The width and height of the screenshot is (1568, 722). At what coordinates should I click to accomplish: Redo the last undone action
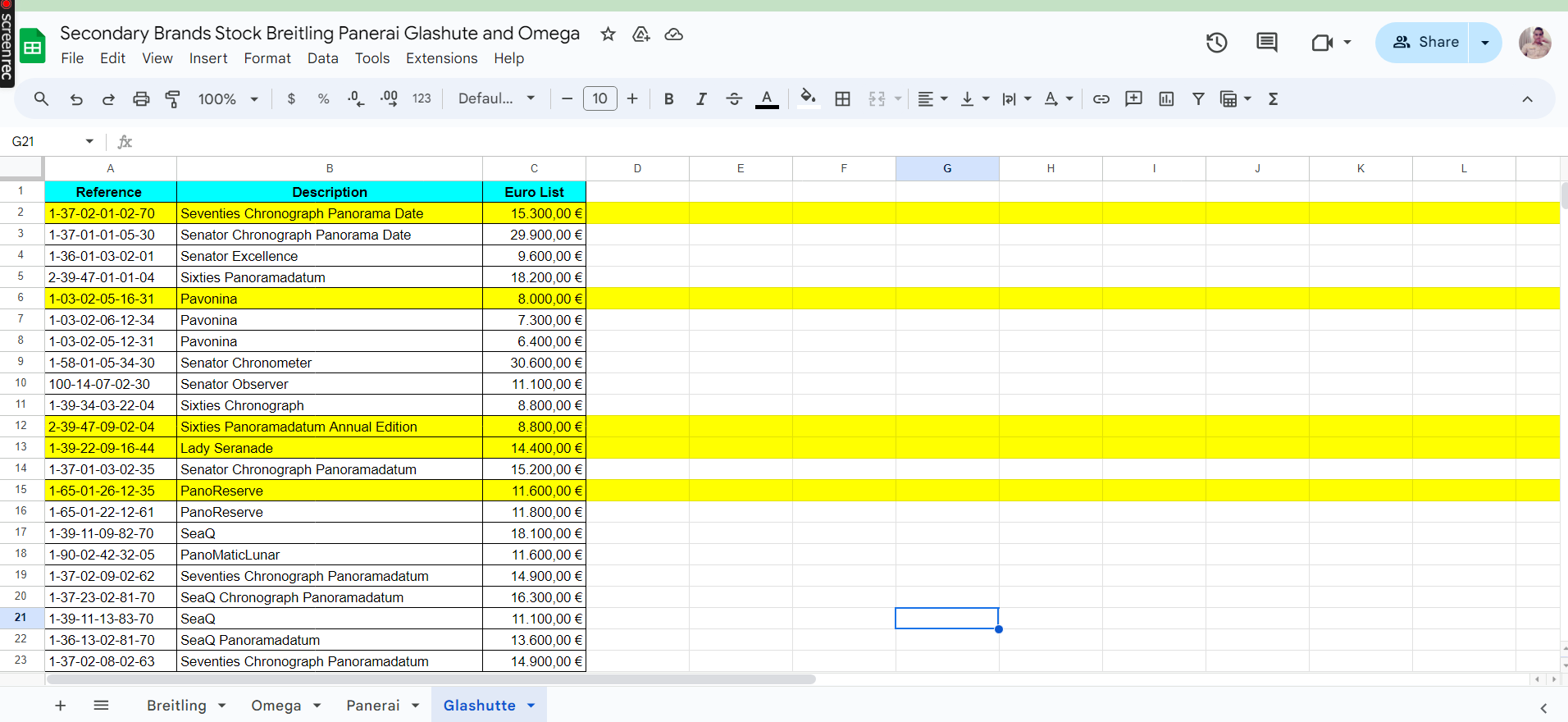point(108,98)
